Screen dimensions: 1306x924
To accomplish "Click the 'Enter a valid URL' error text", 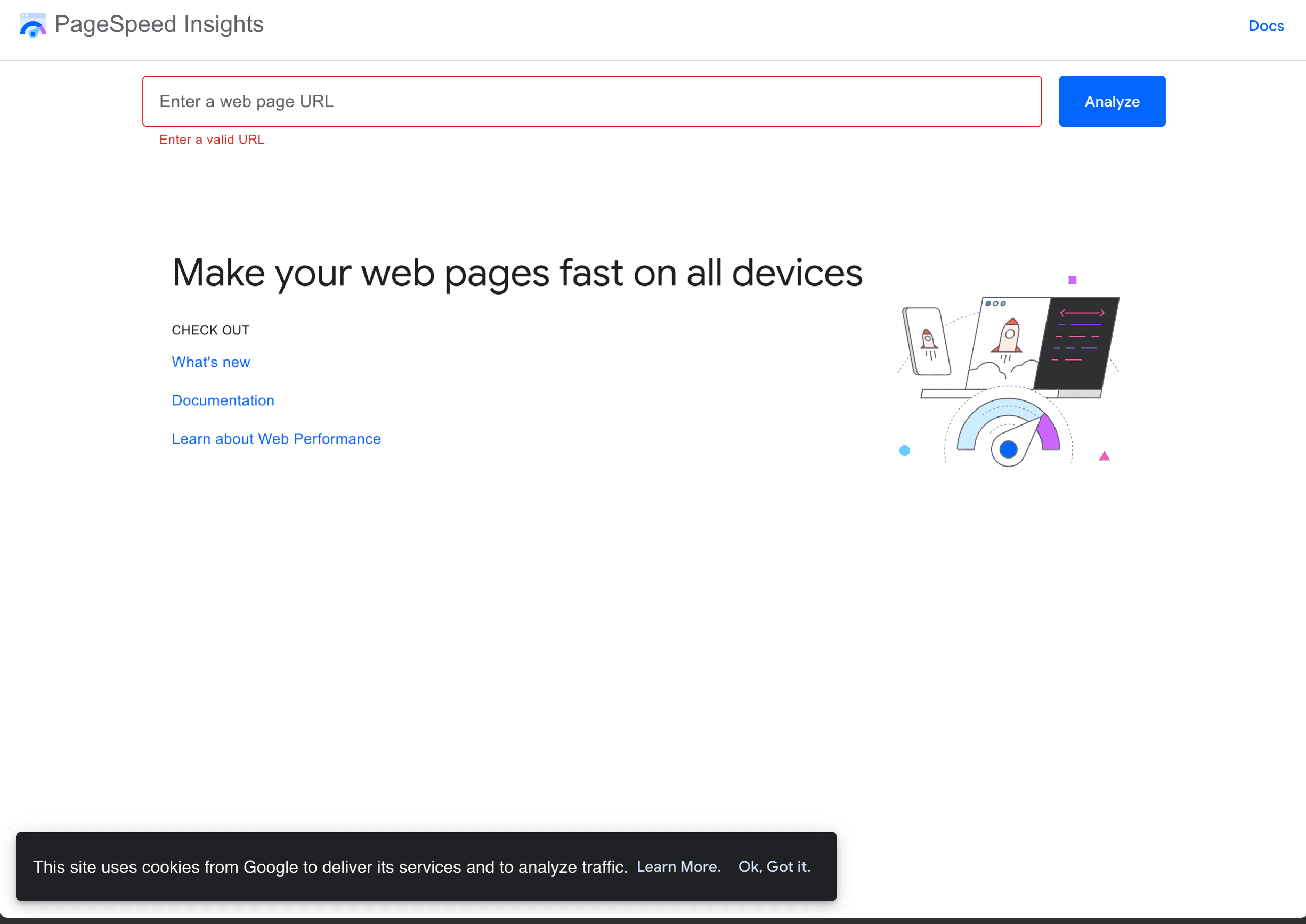I will (x=212, y=140).
